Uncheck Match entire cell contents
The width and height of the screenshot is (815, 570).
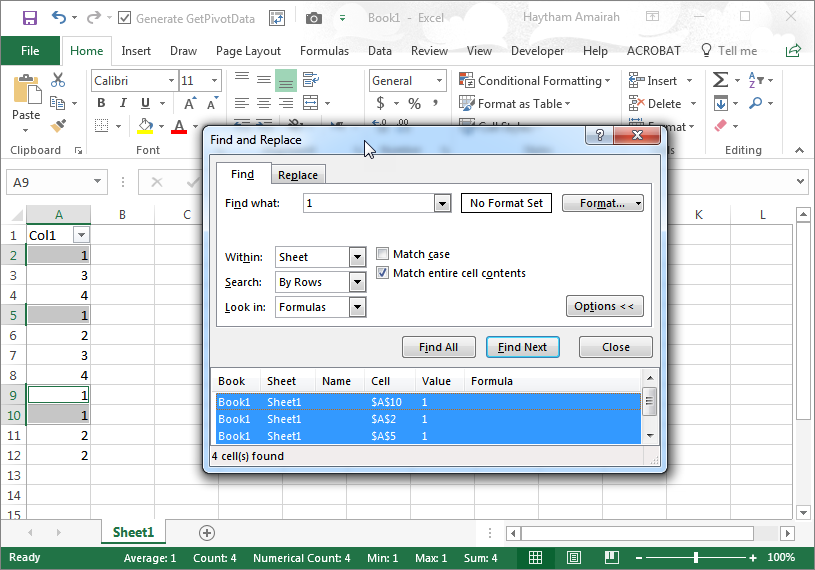[x=383, y=272]
